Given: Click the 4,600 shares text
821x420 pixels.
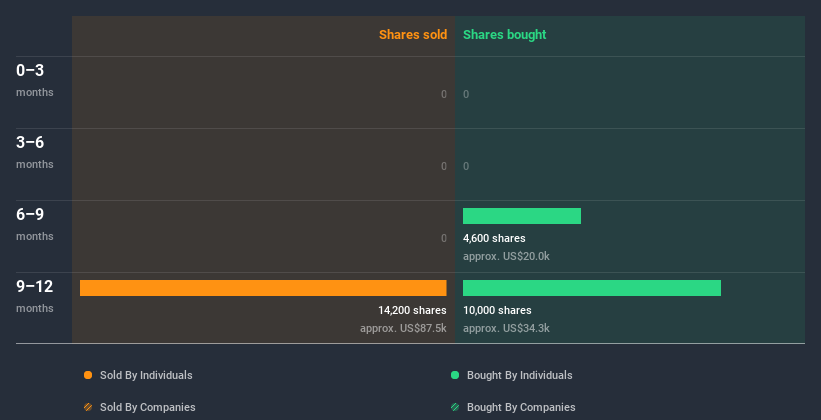Looking at the screenshot, I should 494,238.
